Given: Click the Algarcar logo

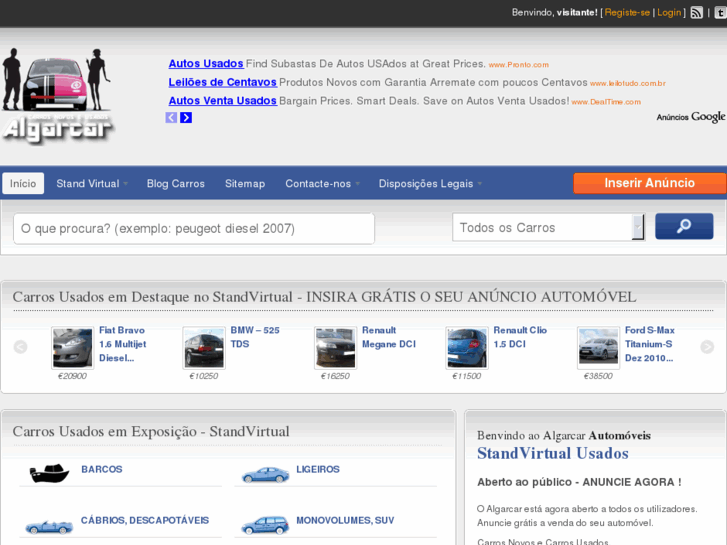Looking at the screenshot, I should tap(57, 96).
